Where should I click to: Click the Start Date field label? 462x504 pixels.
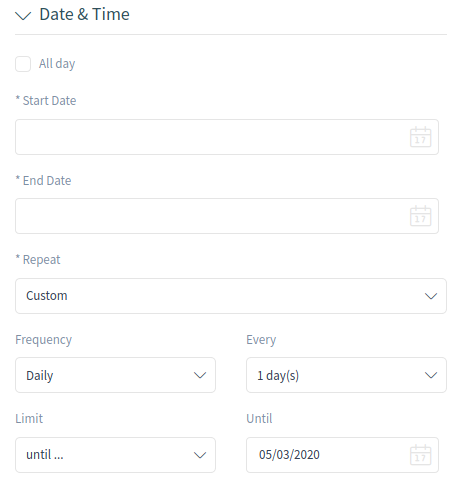pos(46,100)
